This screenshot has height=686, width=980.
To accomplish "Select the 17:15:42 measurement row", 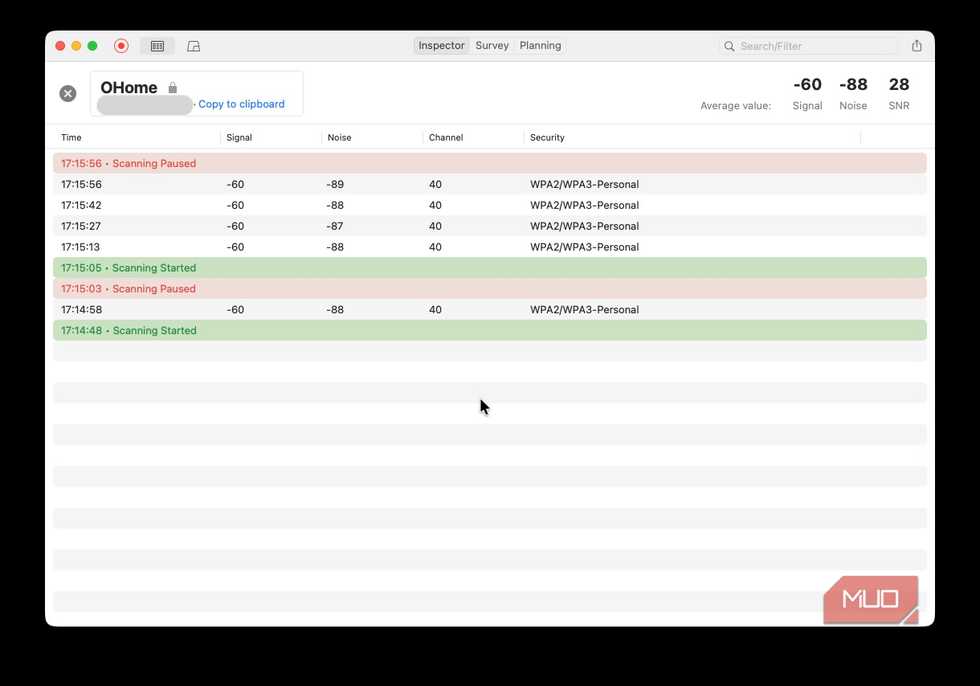I will point(489,205).
